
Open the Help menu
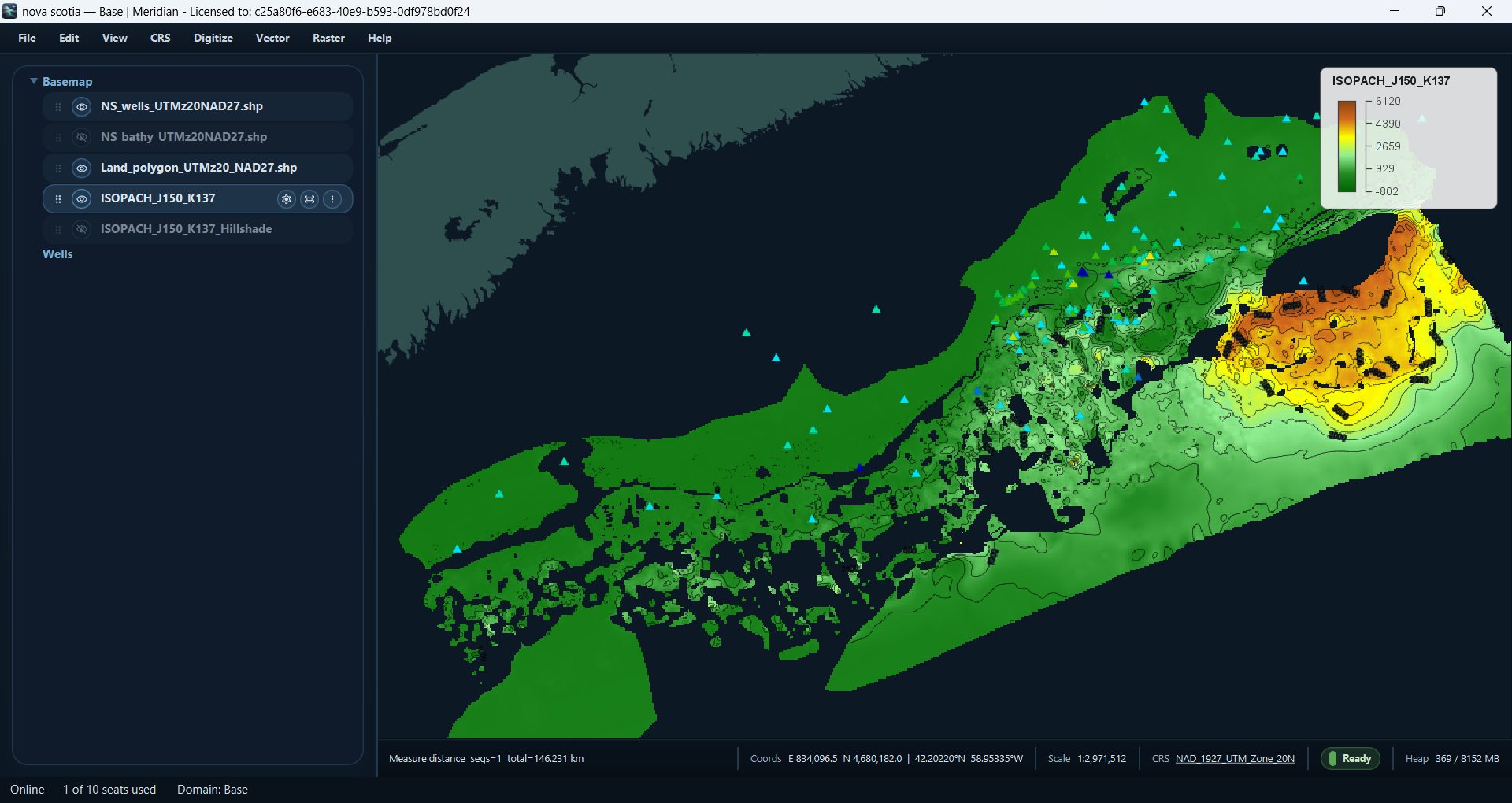pos(380,38)
